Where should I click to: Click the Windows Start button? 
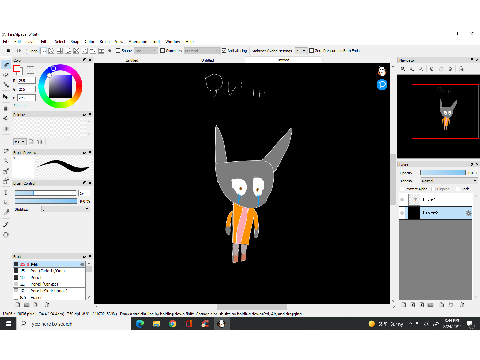click(x=8, y=324)
